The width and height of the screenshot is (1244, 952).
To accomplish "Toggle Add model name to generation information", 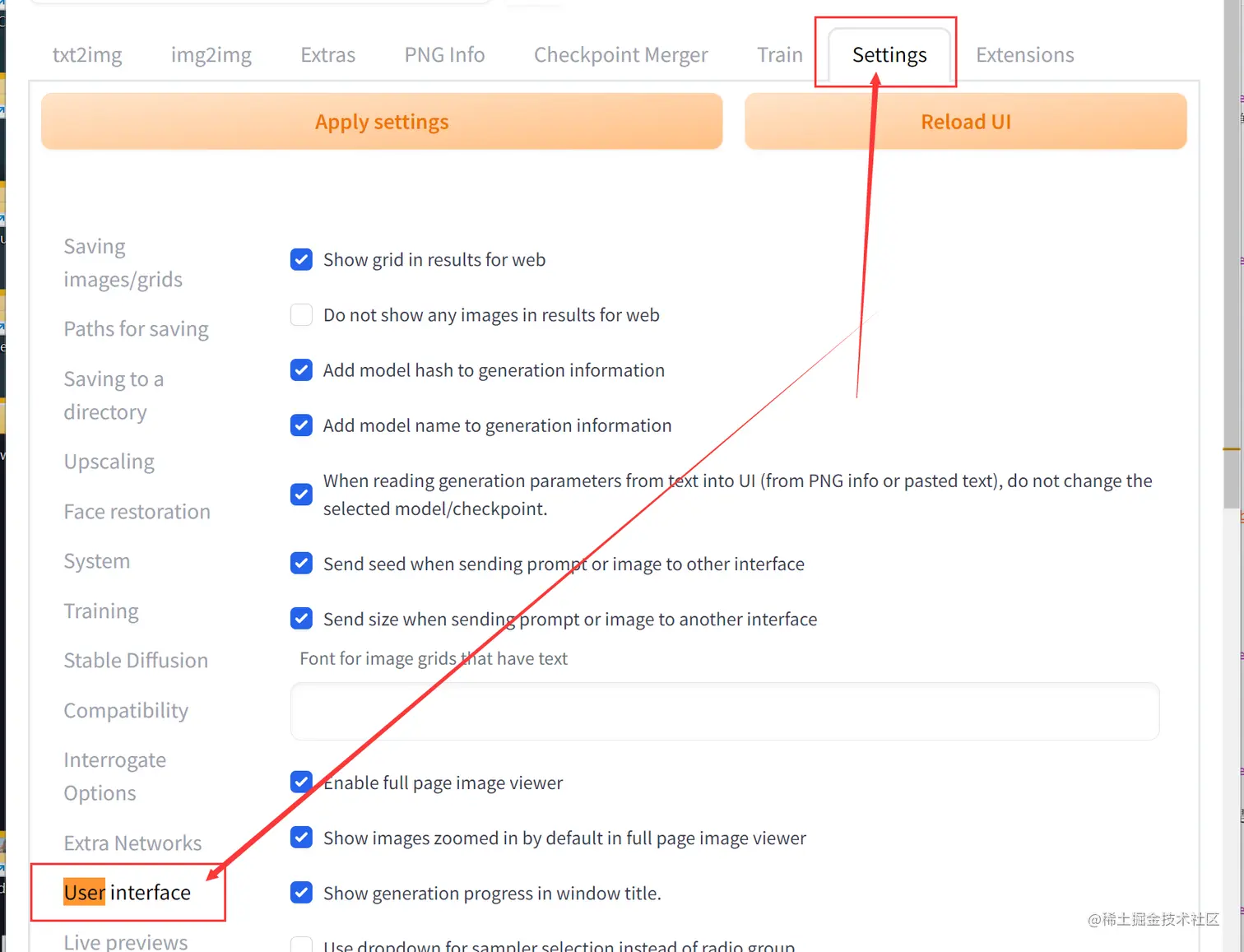I will pyautogui.click(x=301, y=425).
